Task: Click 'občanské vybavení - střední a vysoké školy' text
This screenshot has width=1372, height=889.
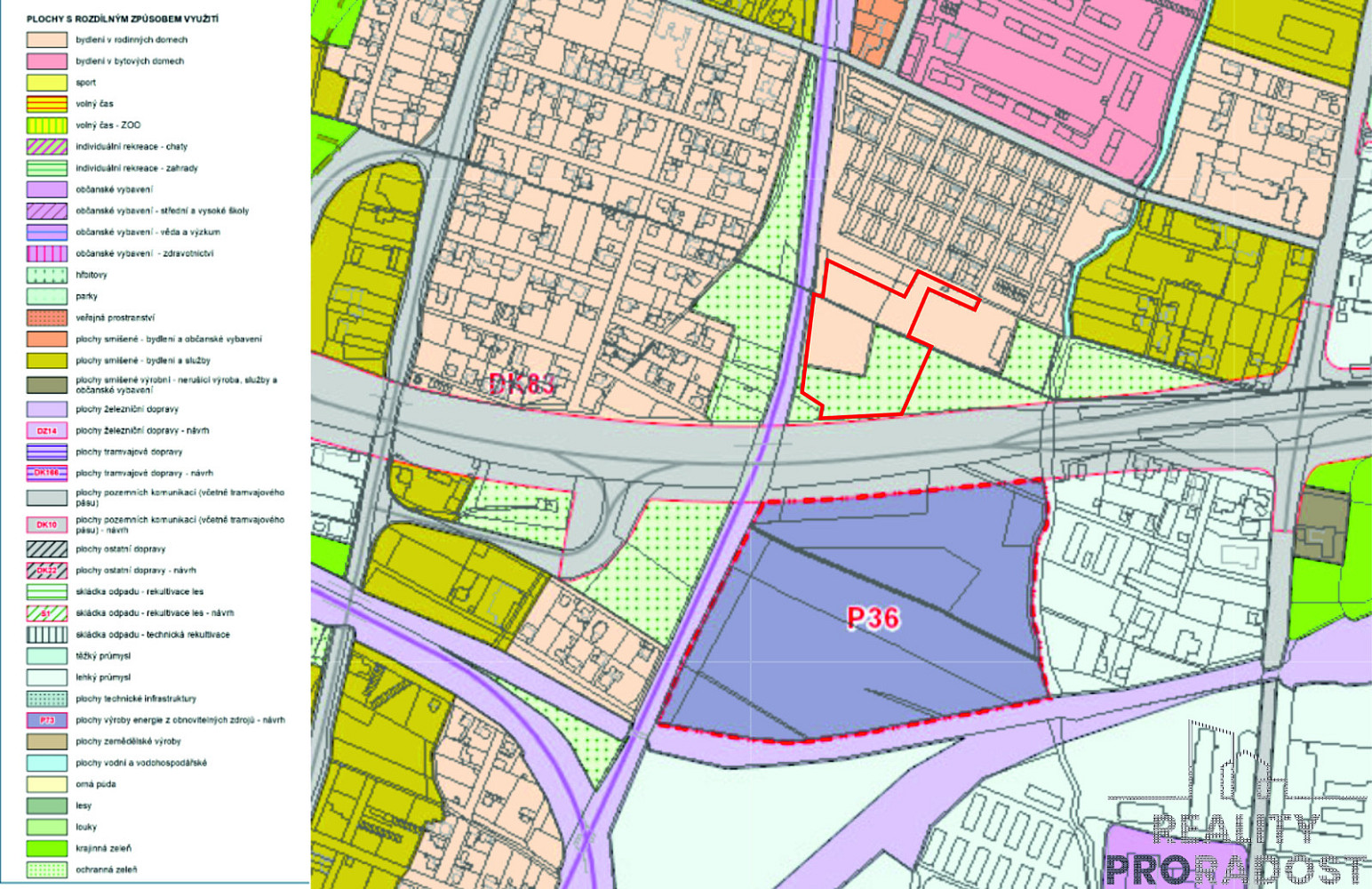Action: click(163, 211)
